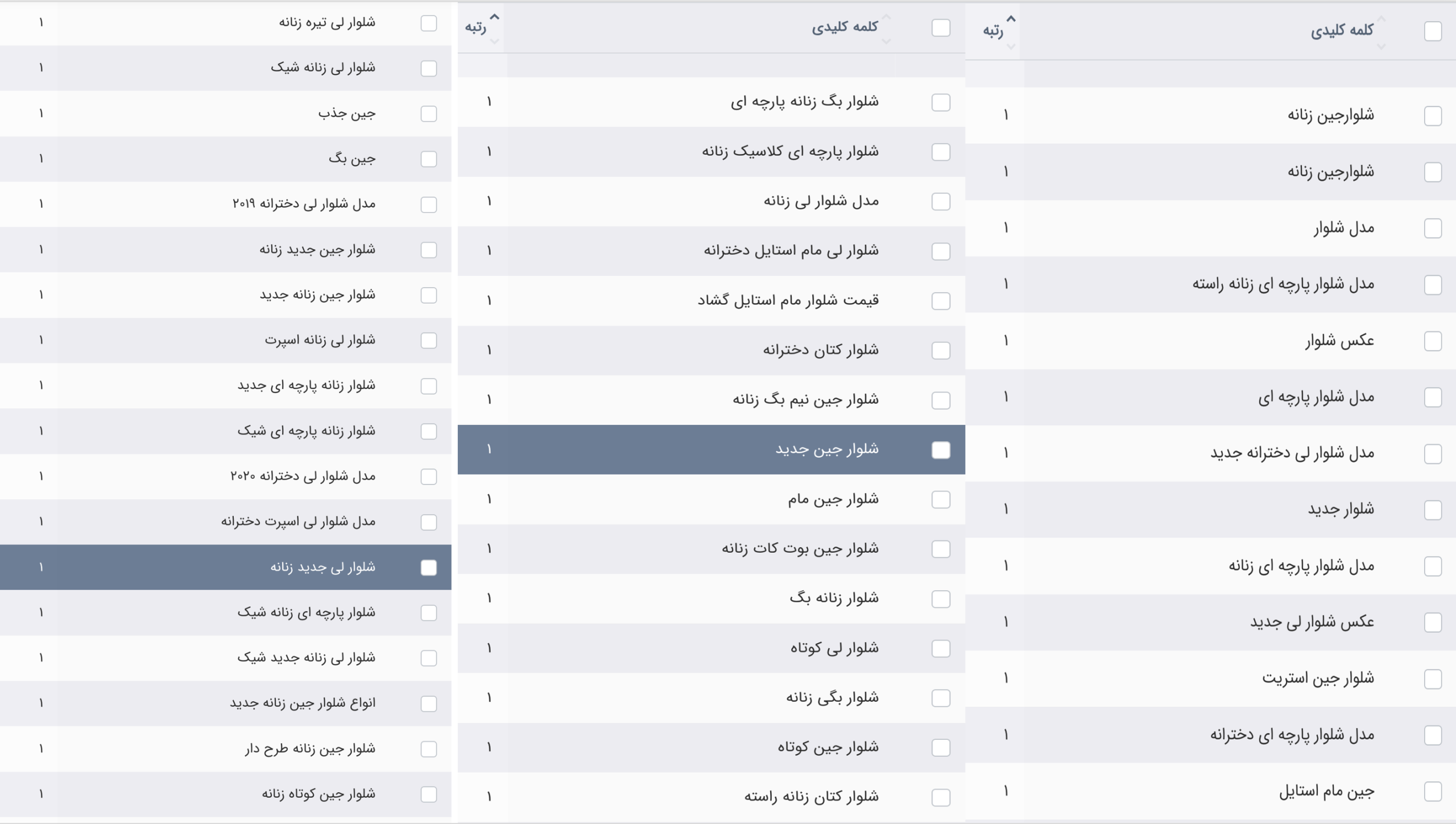Select the row مدل شلوار پارچه ای زنانه راسته
The width and height of the screenshot is (1456, 824).
(x=1210, y=284)
